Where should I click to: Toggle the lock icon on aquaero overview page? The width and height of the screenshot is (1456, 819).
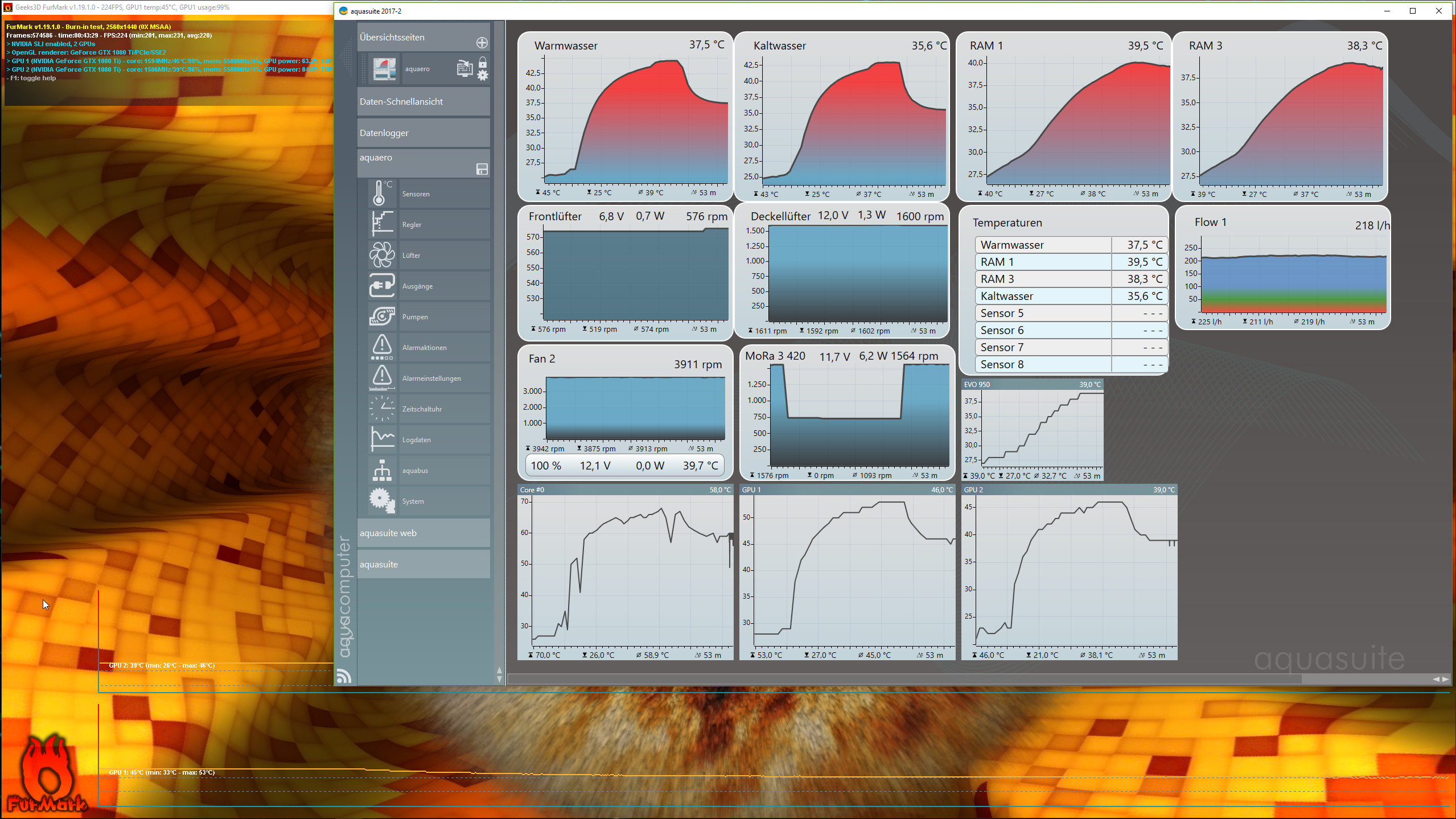(x=483, y=61)
